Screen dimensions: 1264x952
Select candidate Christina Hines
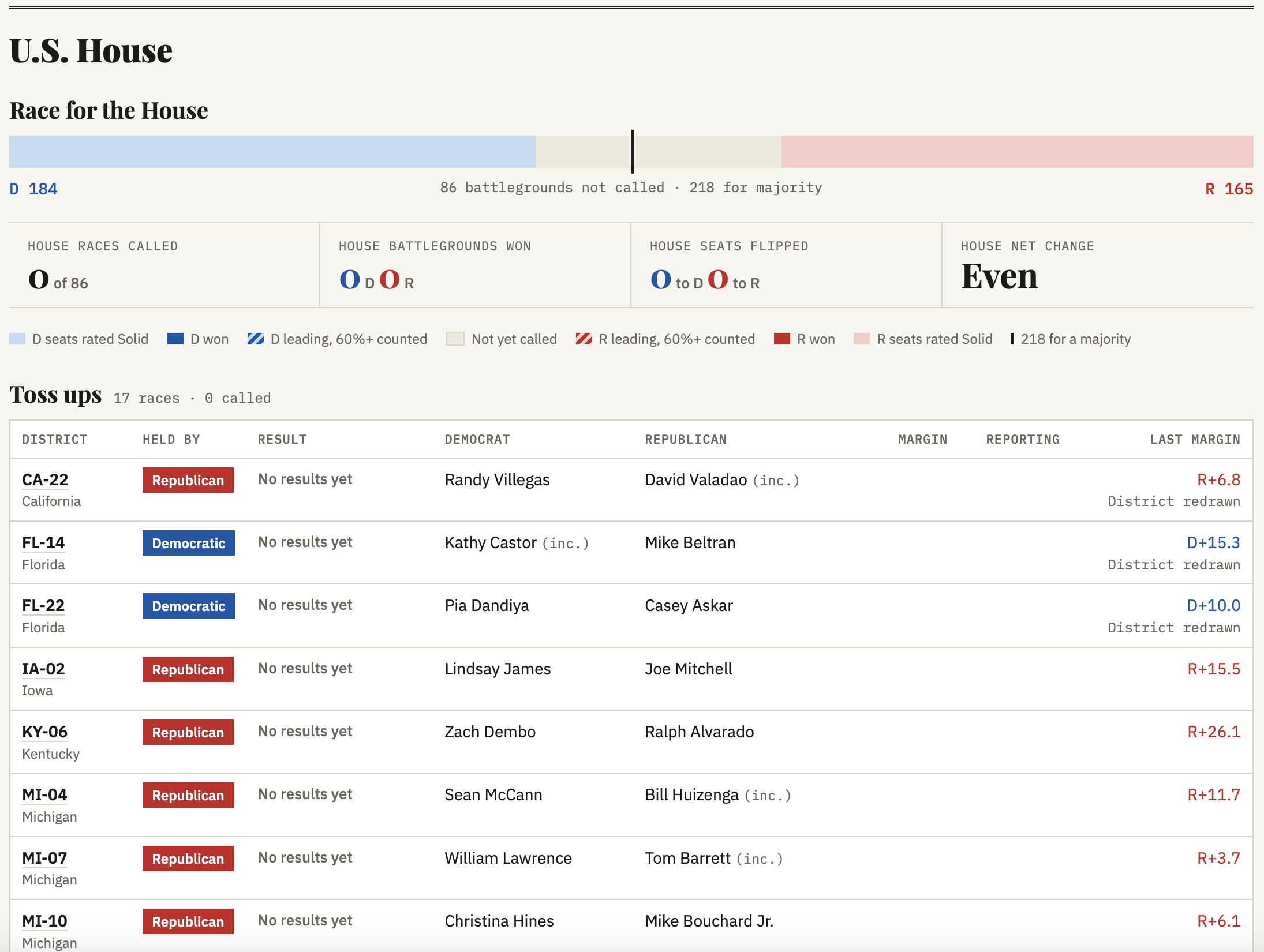(x=499, y=921)
